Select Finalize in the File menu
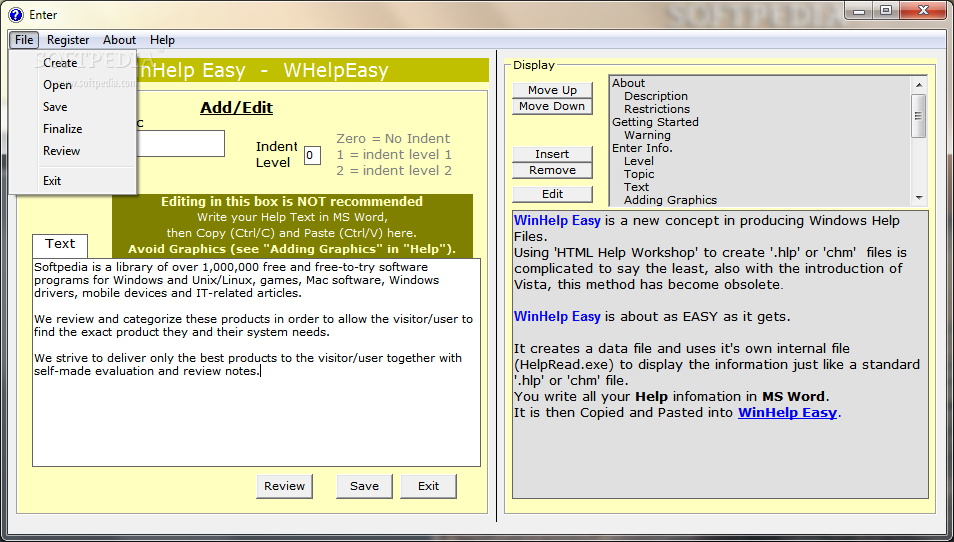954x542 pixels. pyautogui.click(x=72, y=128)
